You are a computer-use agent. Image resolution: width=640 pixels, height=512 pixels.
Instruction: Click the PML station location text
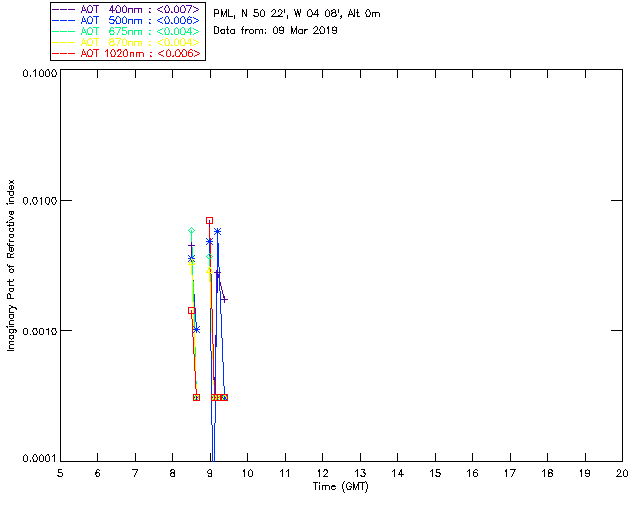click(297, 14)
